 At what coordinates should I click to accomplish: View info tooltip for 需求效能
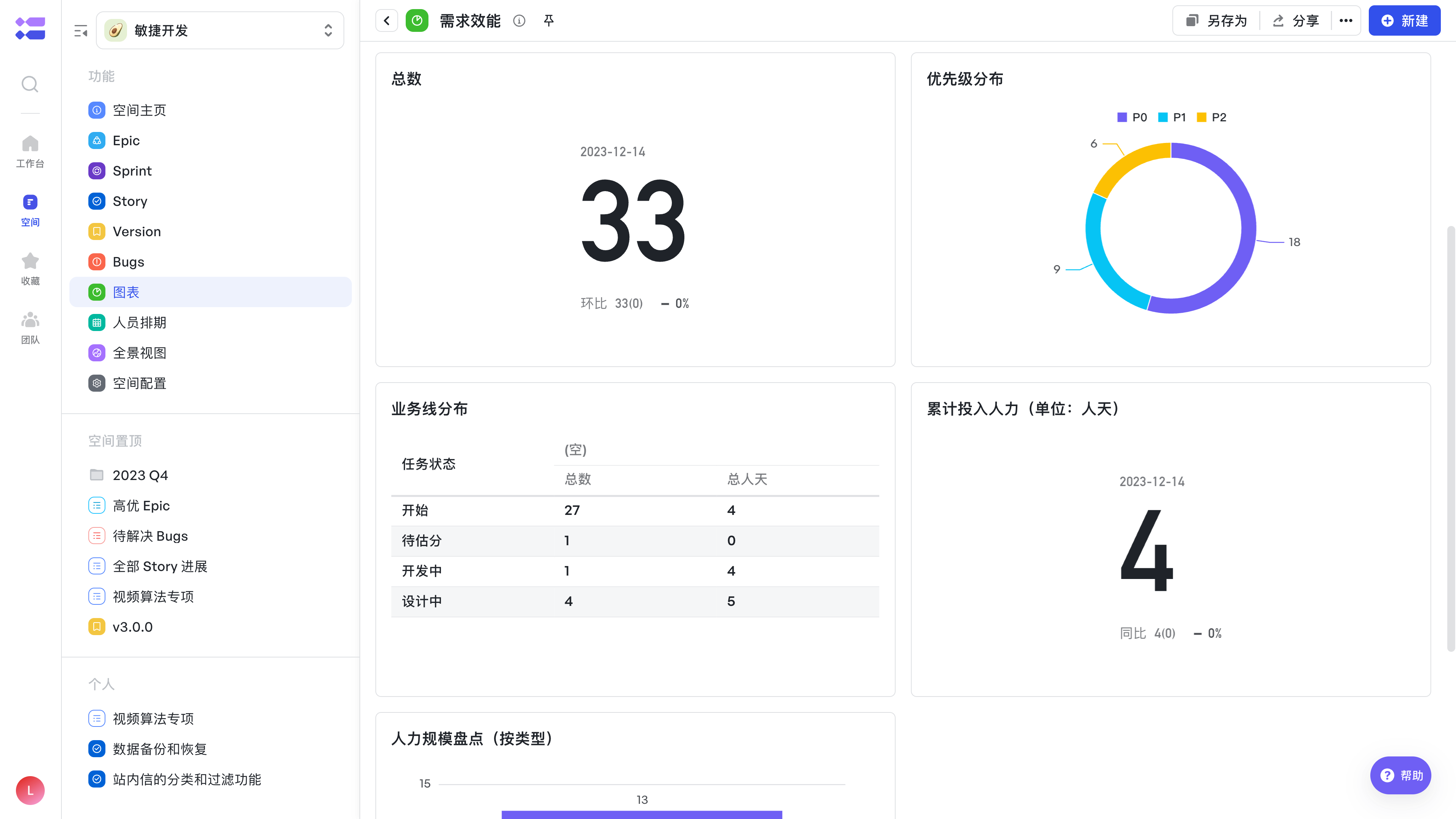[x=519, y=20]
